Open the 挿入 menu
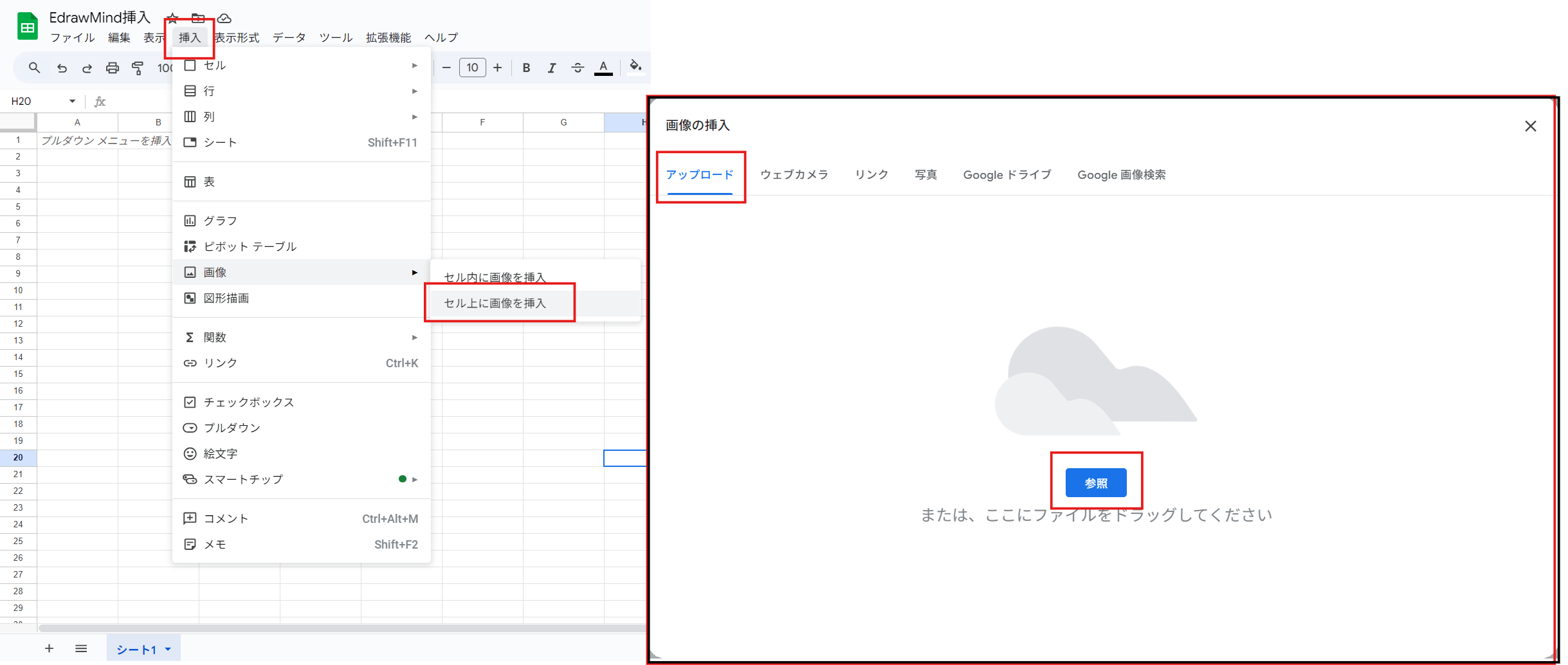 [x=190, y=37]
